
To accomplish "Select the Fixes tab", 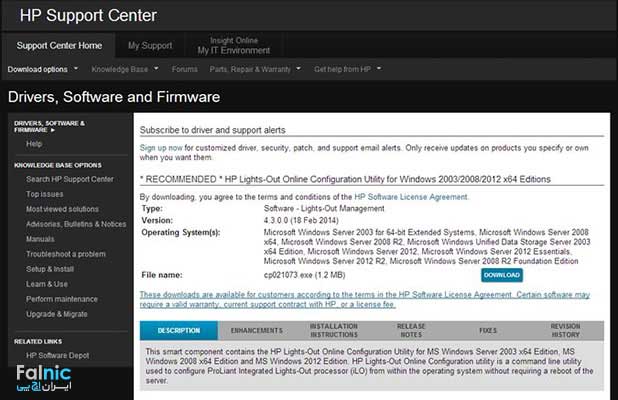I will click(487, 330).
